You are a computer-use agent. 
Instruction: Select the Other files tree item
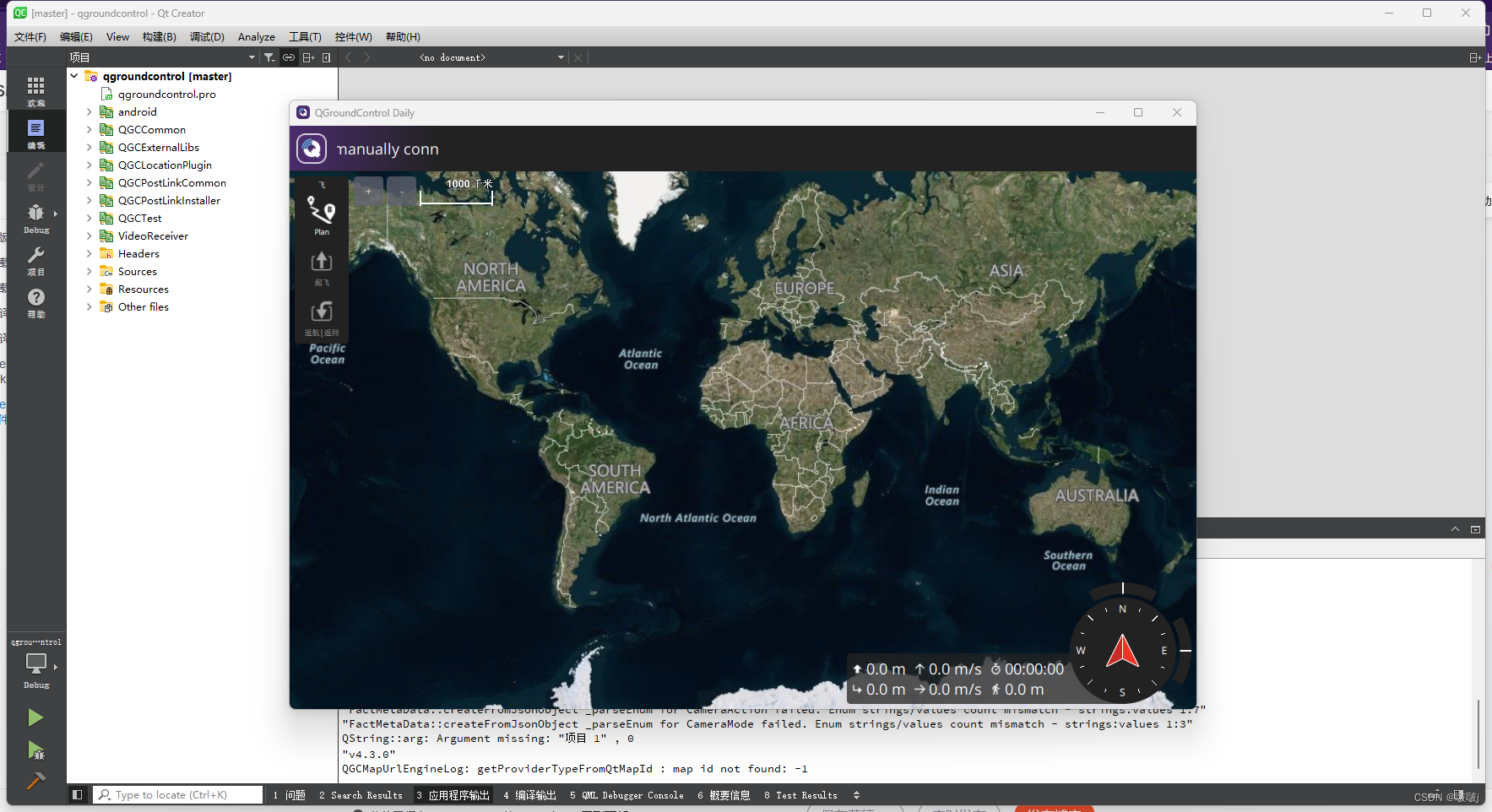(x=143, y=306)
